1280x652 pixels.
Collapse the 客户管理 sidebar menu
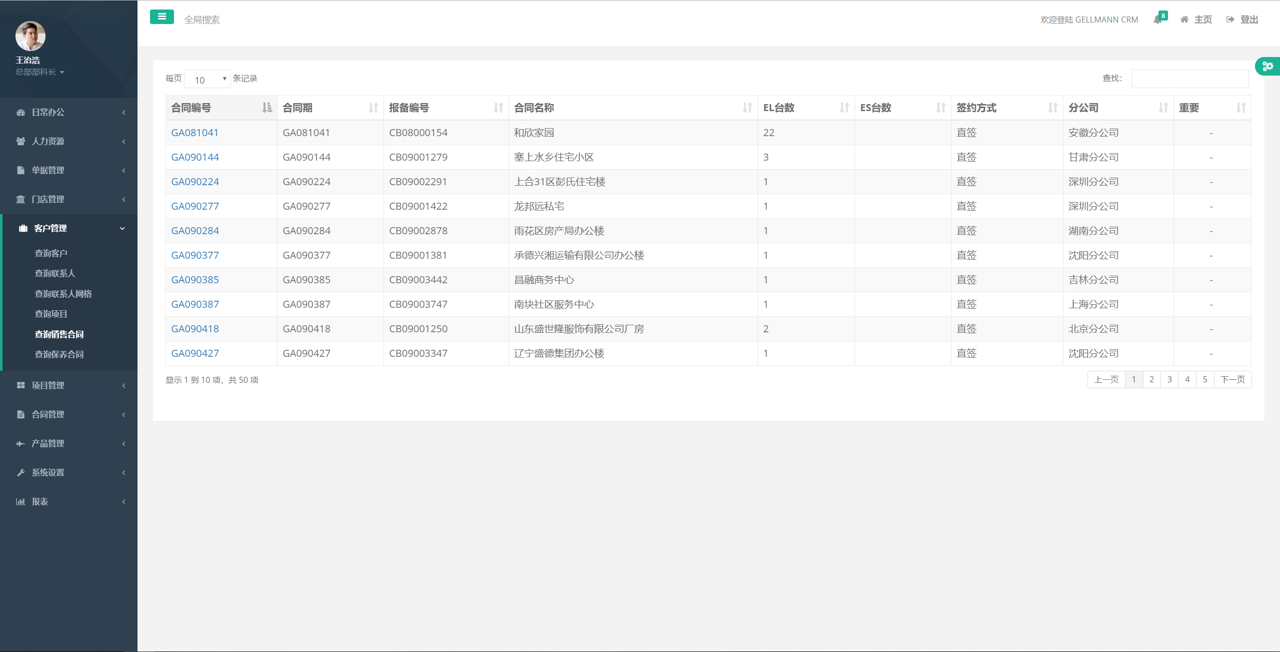click(x=68, y=228)
